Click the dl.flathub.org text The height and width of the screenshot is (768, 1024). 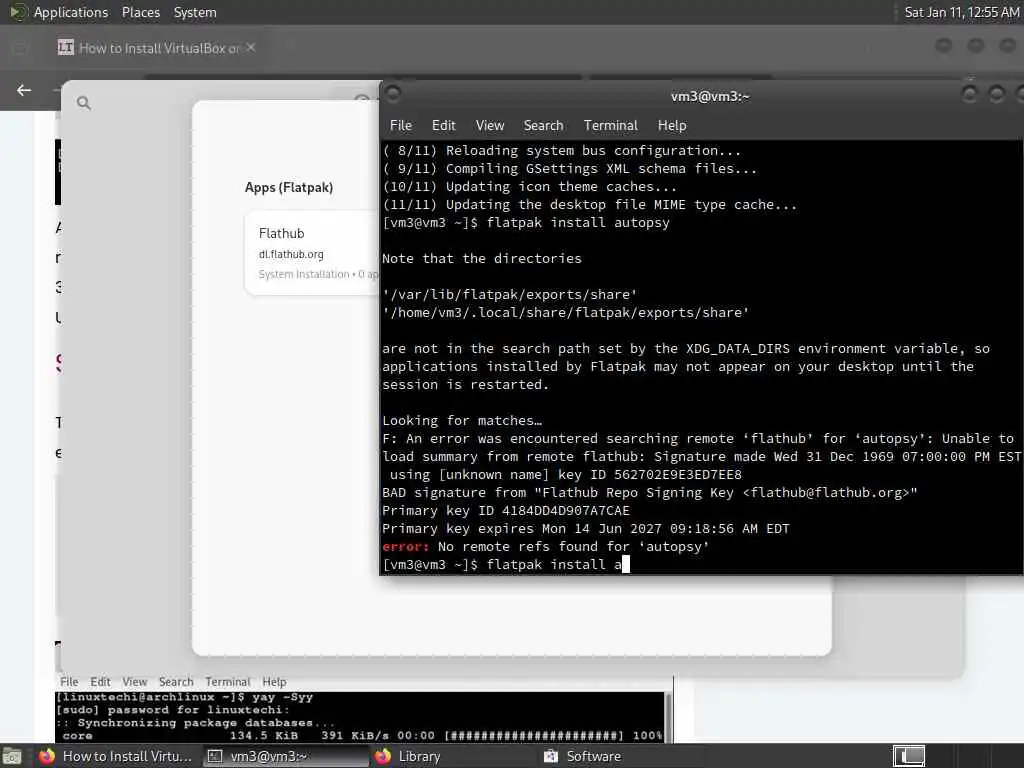(x=291, y=255)
